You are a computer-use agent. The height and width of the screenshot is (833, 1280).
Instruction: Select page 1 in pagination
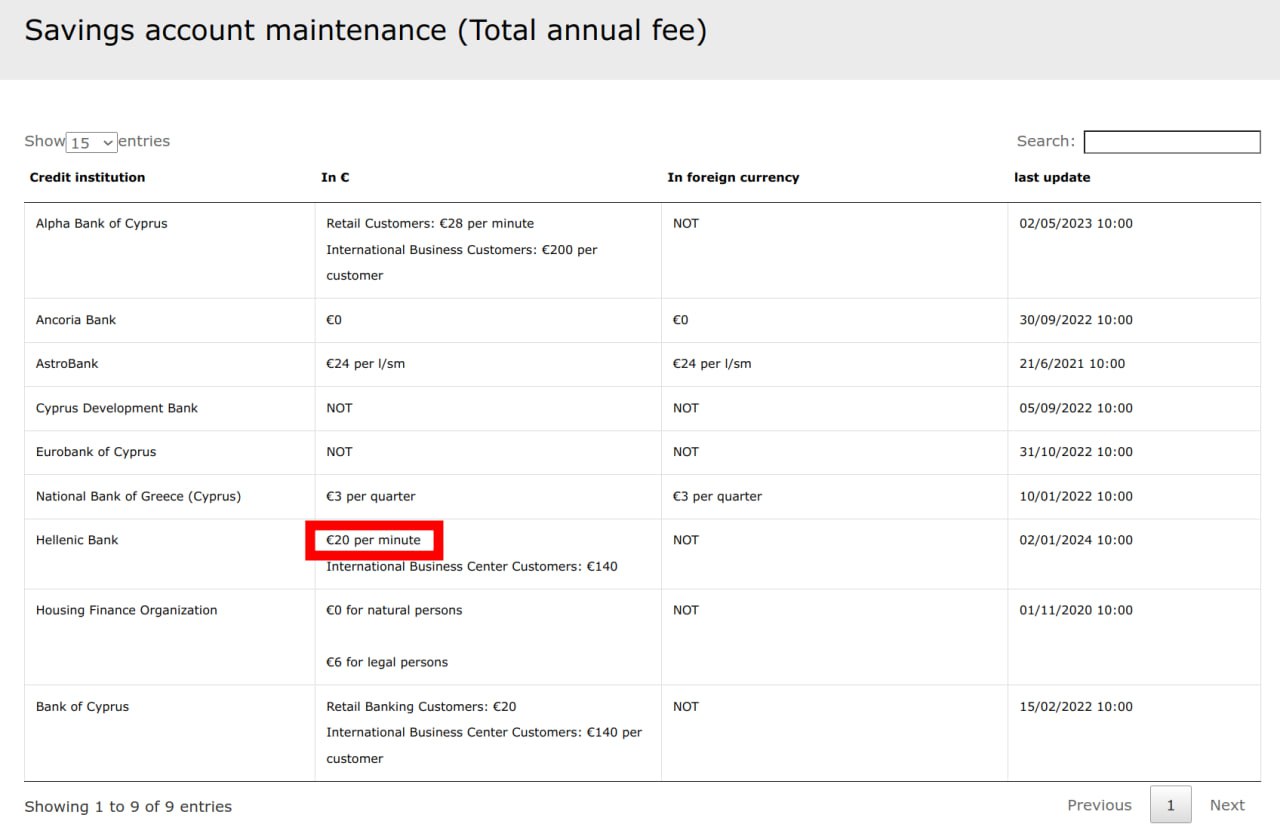(1170, 805)
